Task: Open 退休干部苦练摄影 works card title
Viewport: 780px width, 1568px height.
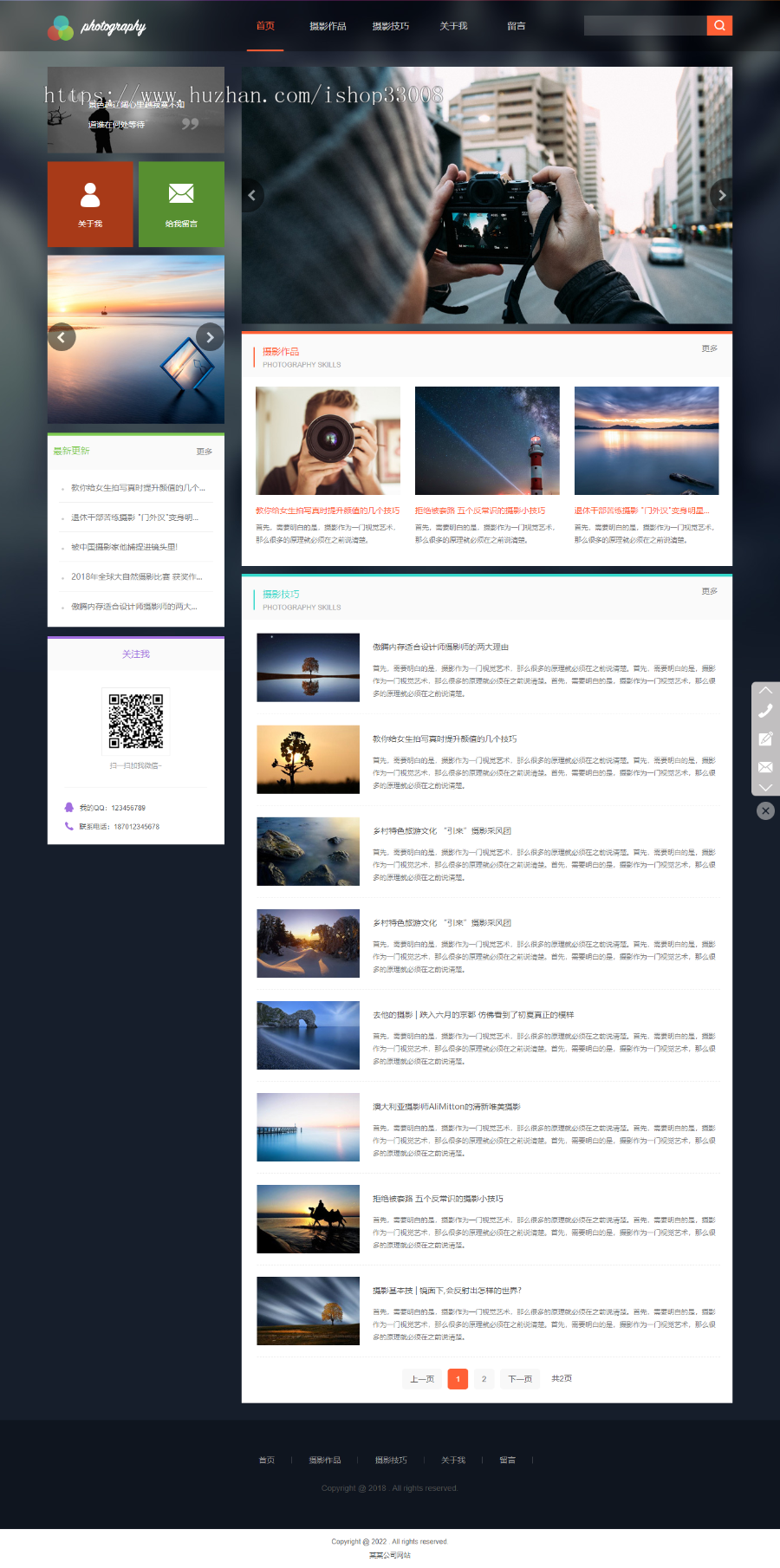Action: [641, 511]
